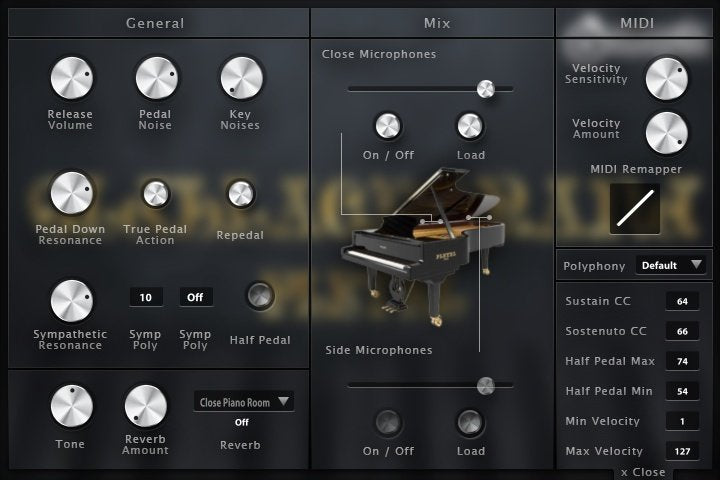Click the x Close button
The image size is (720, 480).
[x=642, y=472]
